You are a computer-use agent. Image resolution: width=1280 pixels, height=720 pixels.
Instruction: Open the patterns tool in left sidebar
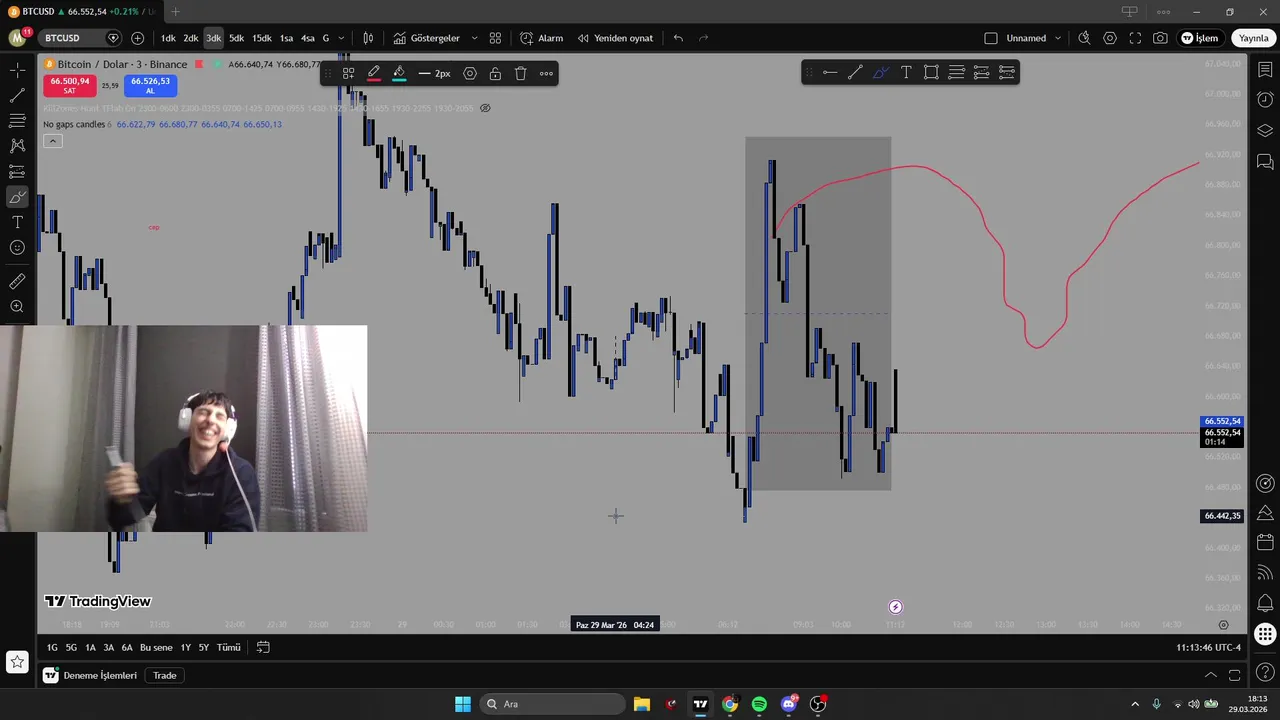[17, 146]
